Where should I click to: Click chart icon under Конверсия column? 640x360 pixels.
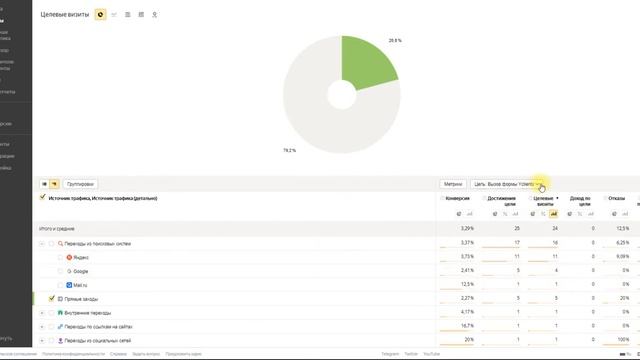pos(469,214)
